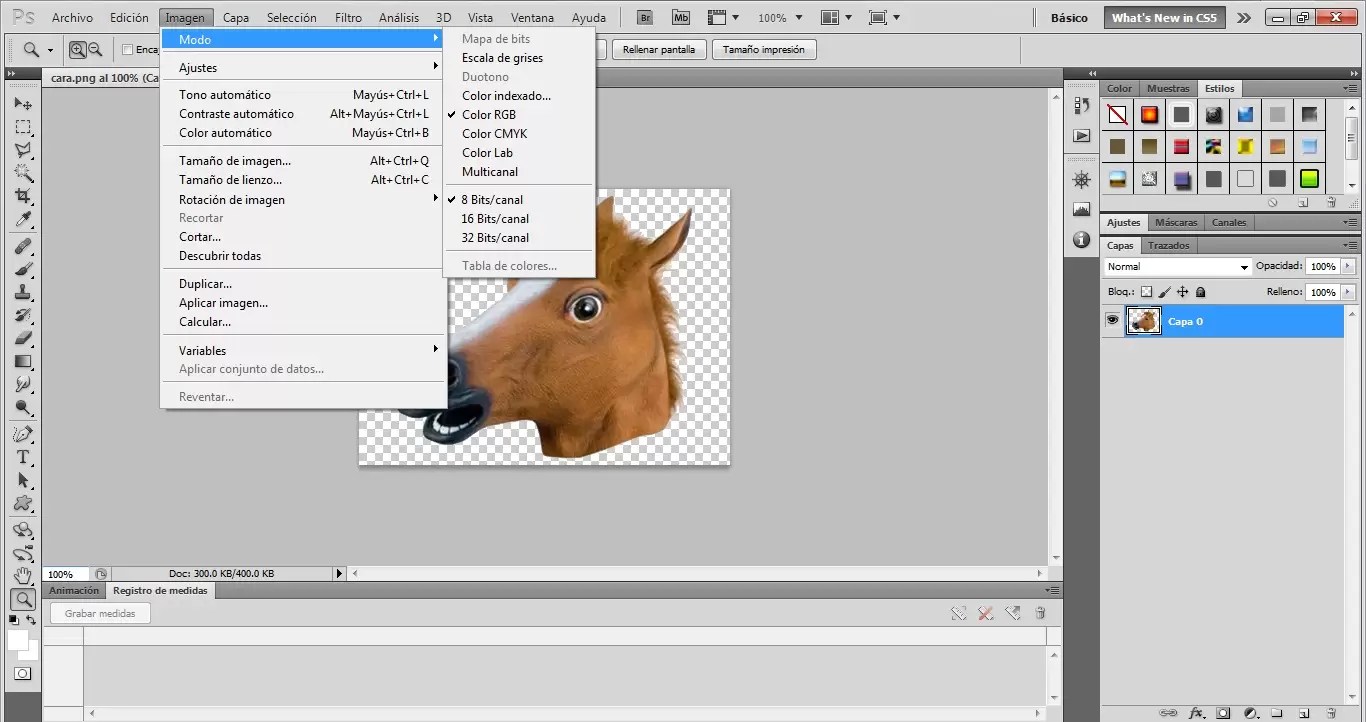Click the Rellenar pantalla button

(x=658, y=49)
